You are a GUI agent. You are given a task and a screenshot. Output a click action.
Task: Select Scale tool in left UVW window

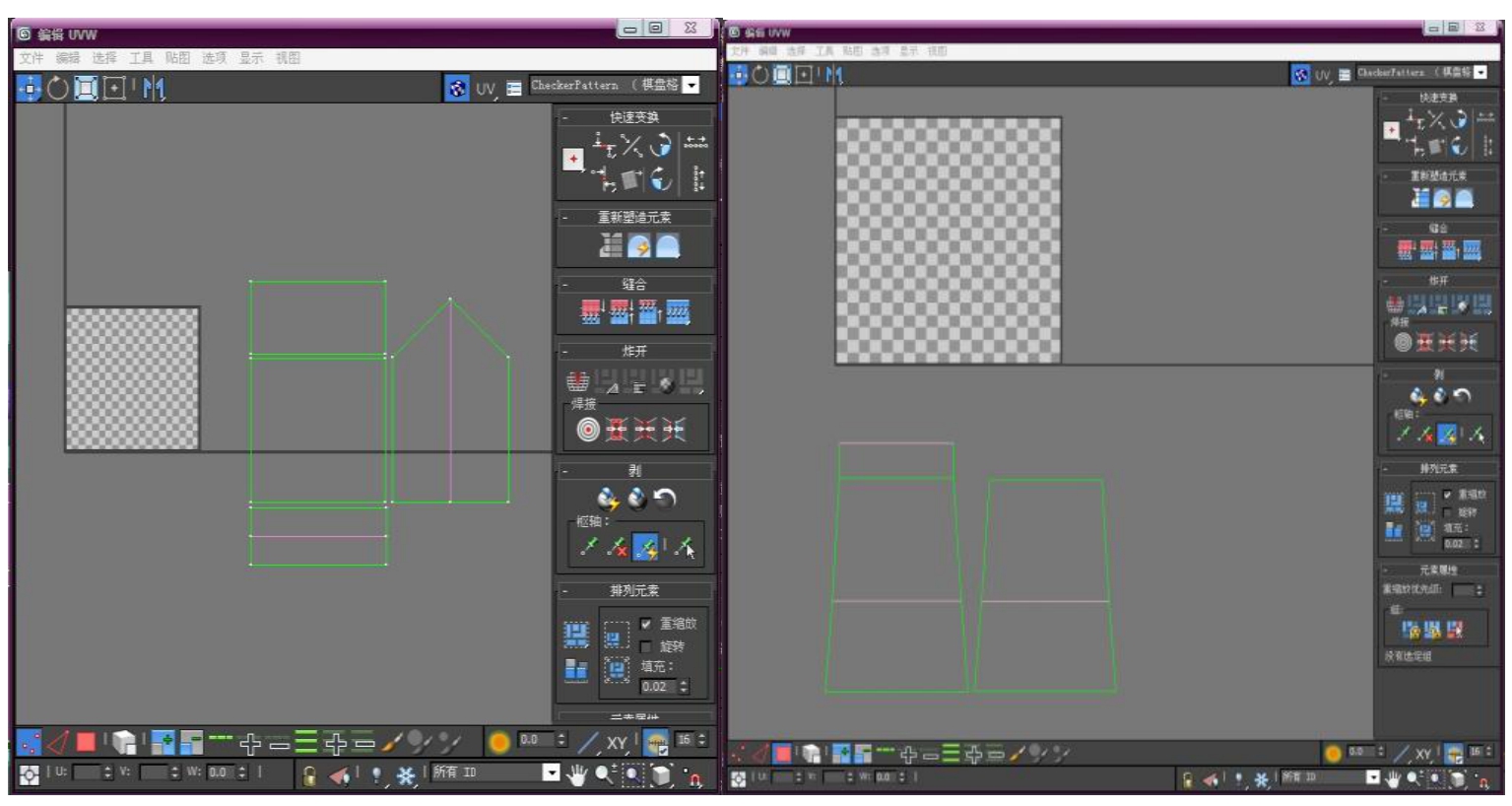(x=87, y=89)
